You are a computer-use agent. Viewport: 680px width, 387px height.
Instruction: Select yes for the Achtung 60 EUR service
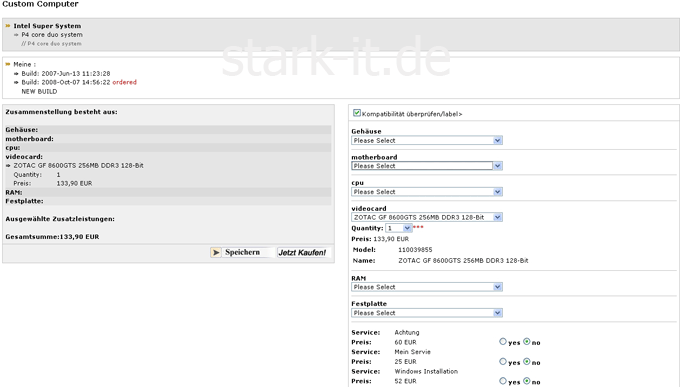click(503, 342)
